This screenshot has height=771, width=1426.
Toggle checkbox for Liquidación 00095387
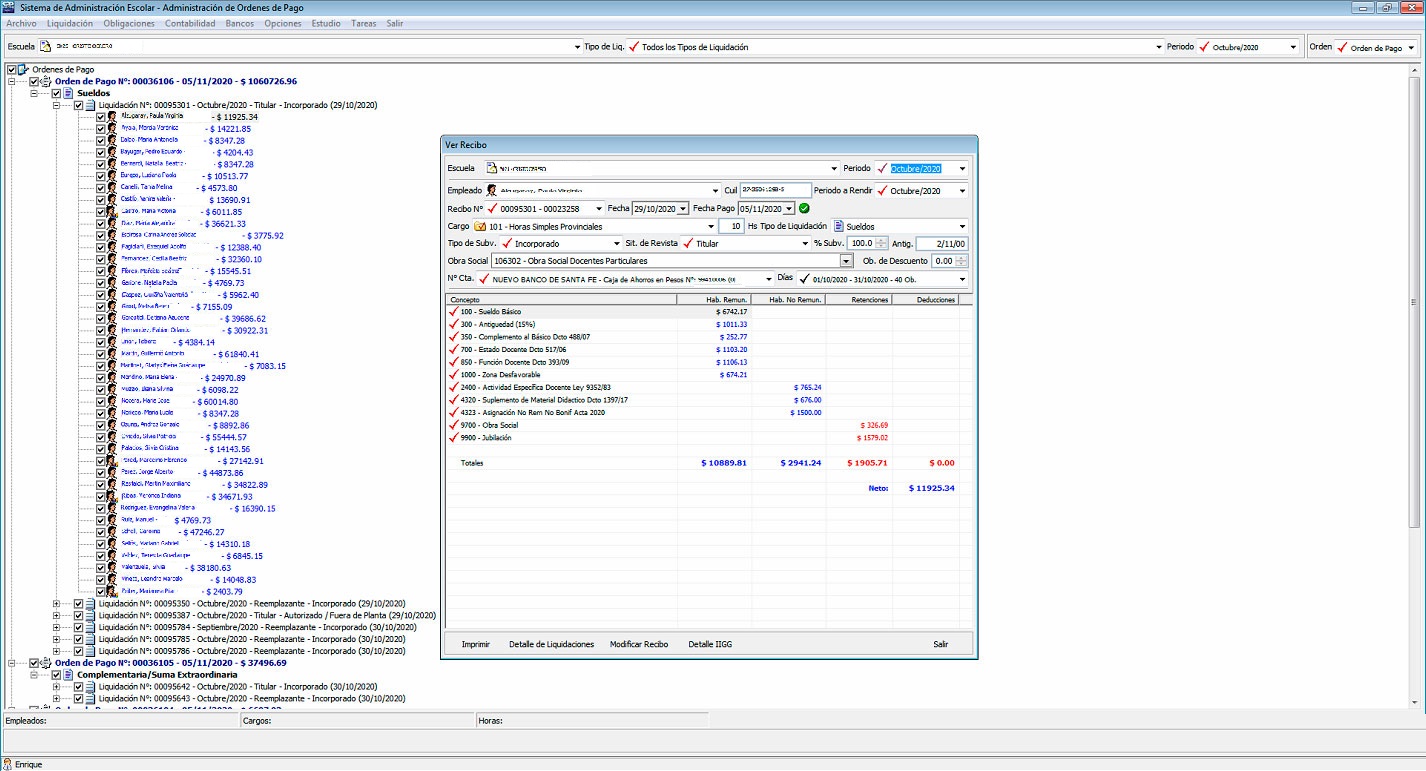click(78, 615)
